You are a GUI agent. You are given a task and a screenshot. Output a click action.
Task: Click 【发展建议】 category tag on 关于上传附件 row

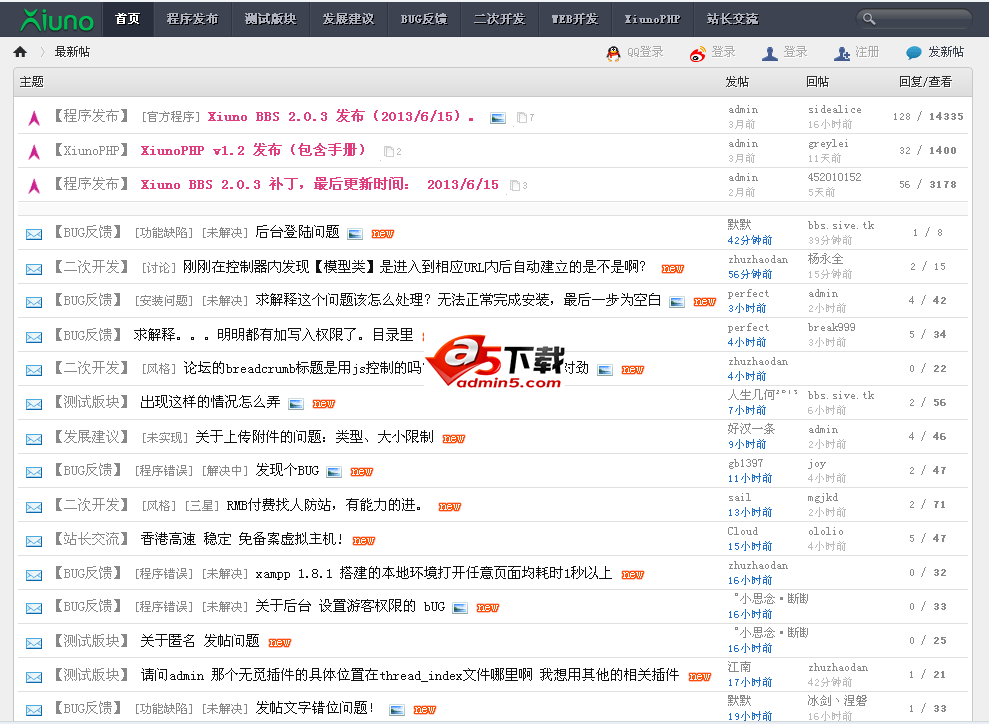(91, 437)
